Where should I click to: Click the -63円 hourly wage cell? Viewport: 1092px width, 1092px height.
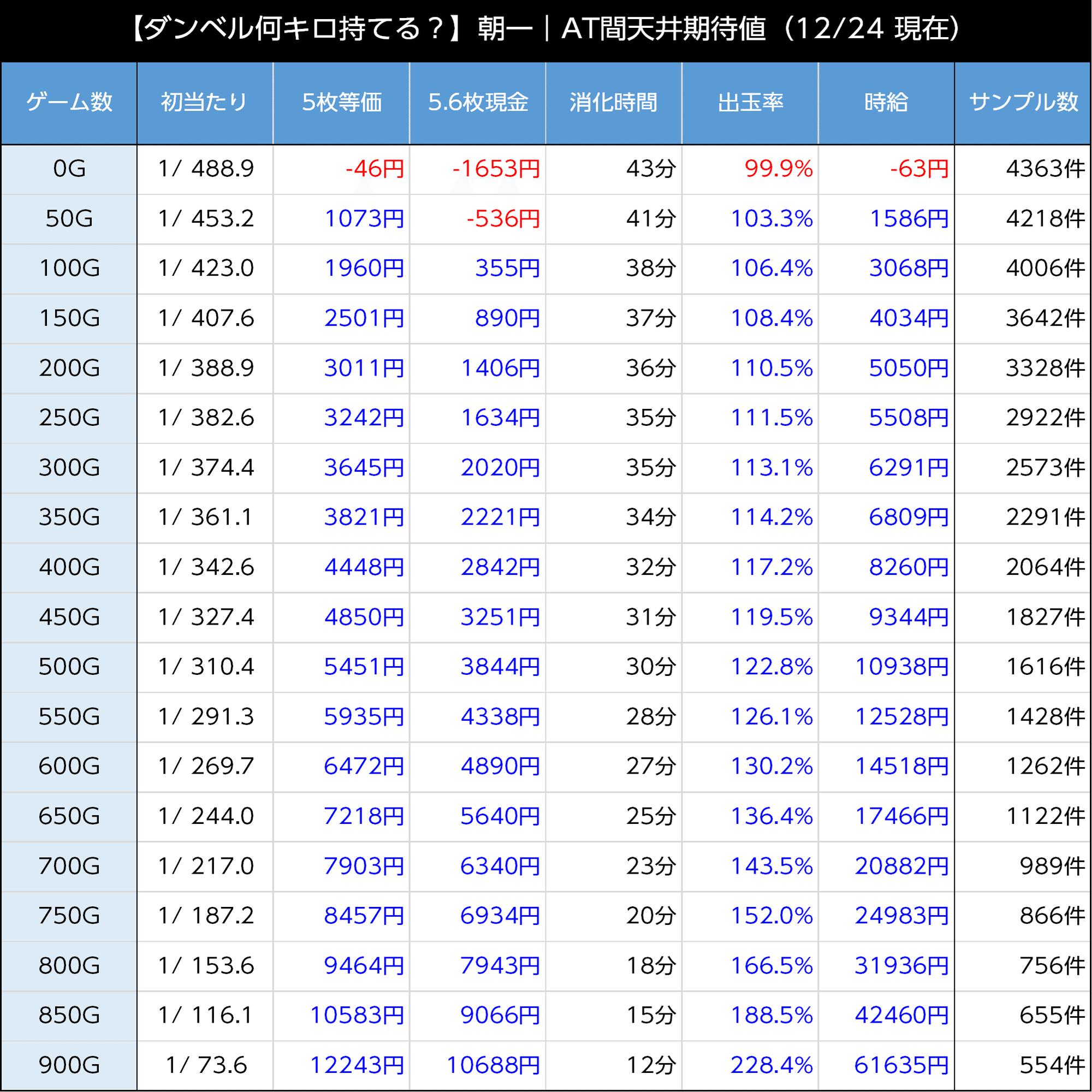pos(886,170)
